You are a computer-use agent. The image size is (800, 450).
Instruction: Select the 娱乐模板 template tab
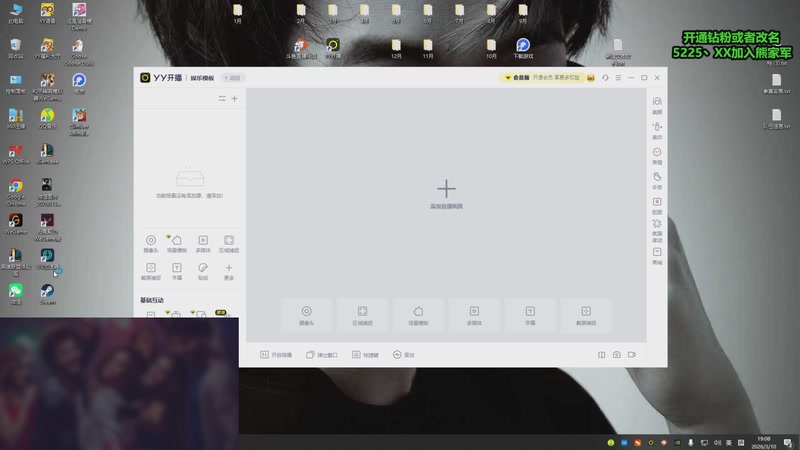(203, 77)
